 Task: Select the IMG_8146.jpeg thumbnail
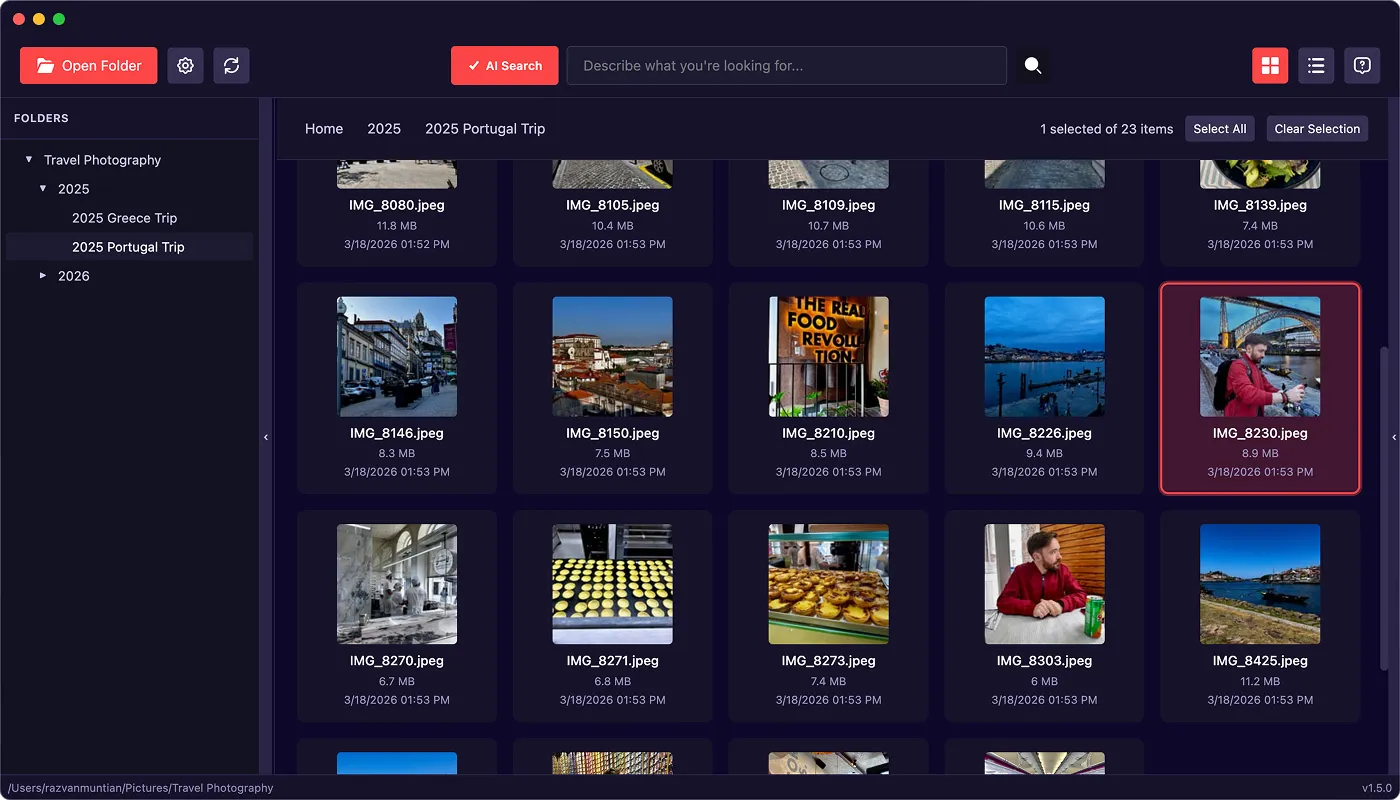[397, 357]
